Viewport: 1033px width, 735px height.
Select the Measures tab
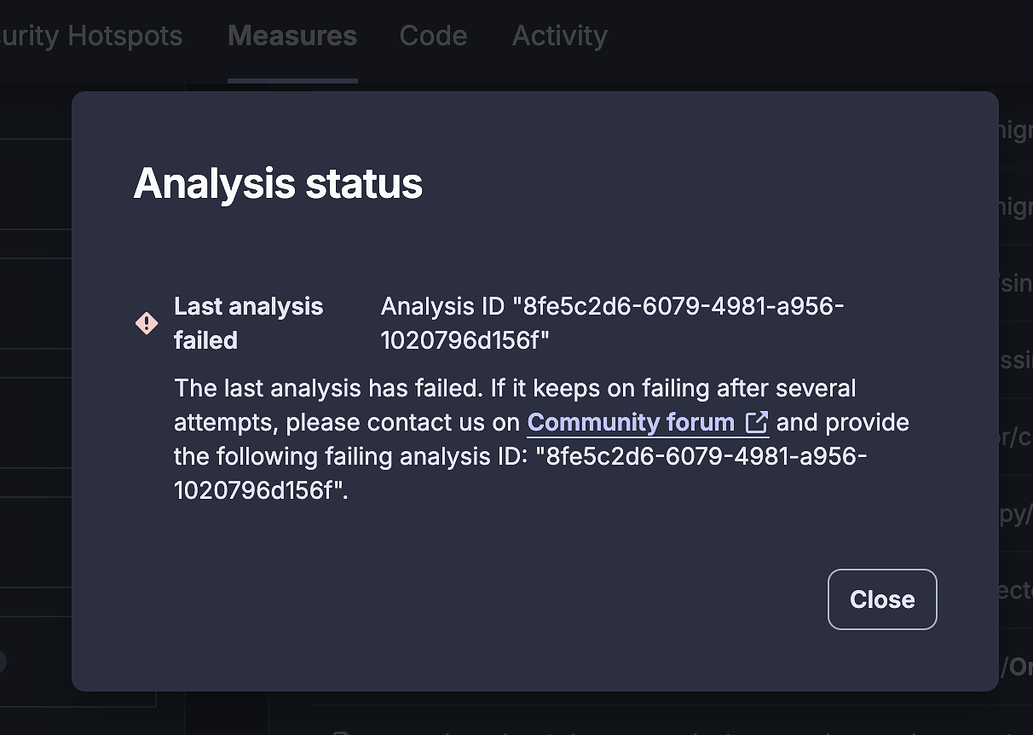292,36
